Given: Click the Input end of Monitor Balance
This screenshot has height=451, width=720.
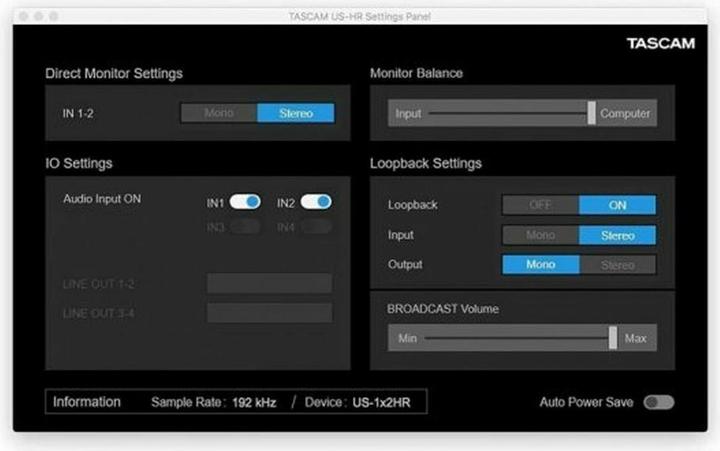Looking at the screenshot, I should (x=408, y=113).
